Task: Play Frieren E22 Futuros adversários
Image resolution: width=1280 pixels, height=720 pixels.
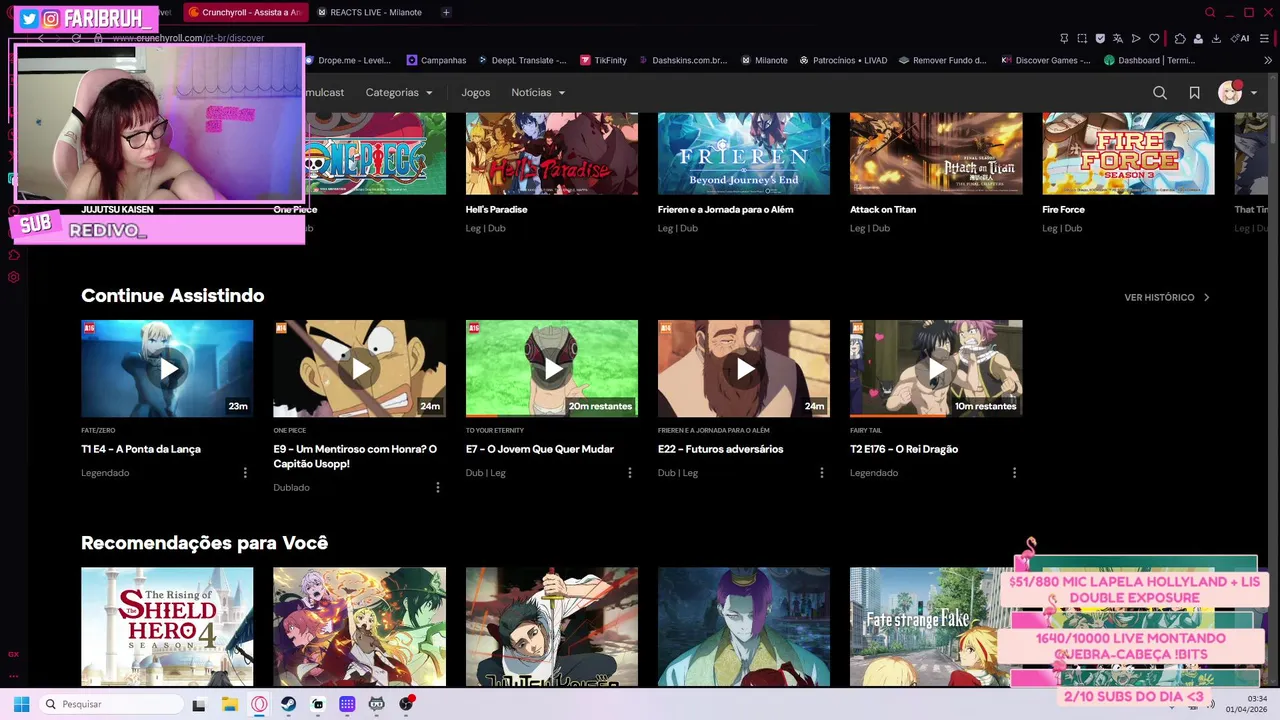Action: click(x=743, y=368)
